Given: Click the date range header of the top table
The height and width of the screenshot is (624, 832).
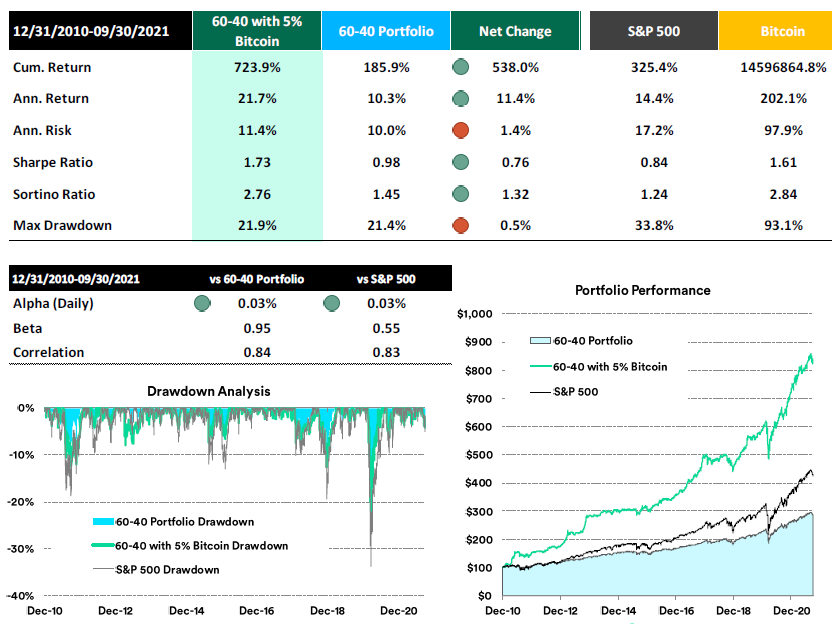Looking at the screenshot, I should pos(100,31).
